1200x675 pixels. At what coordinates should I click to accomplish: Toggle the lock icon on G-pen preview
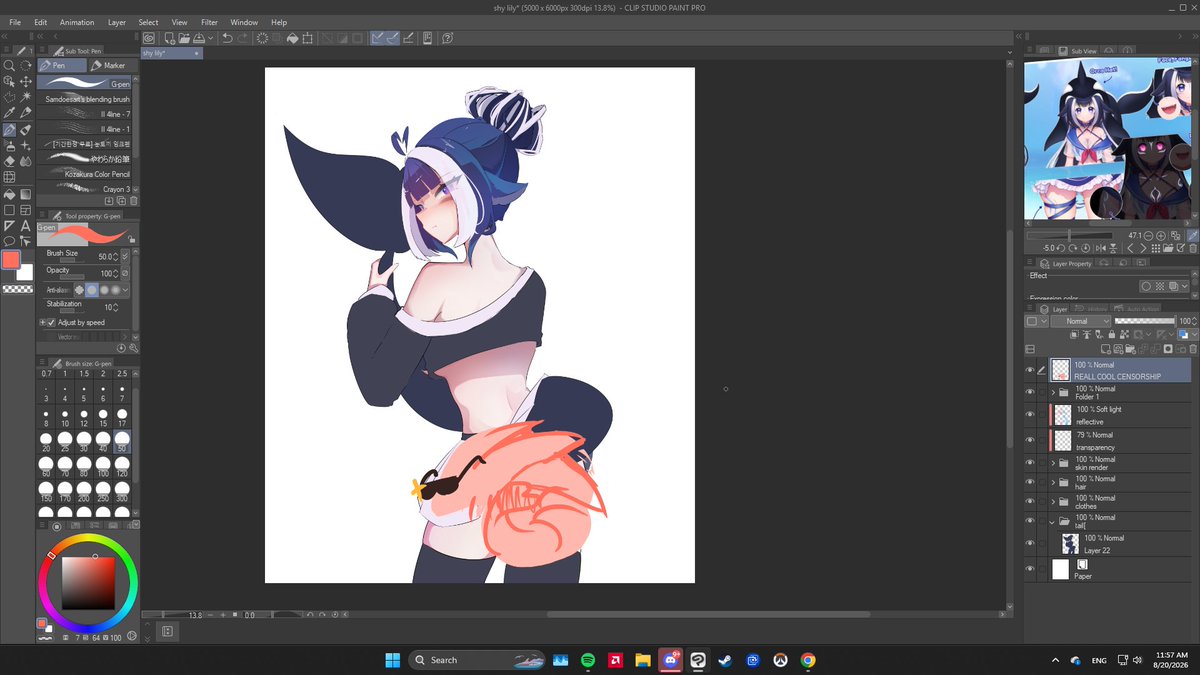[131, 238]
